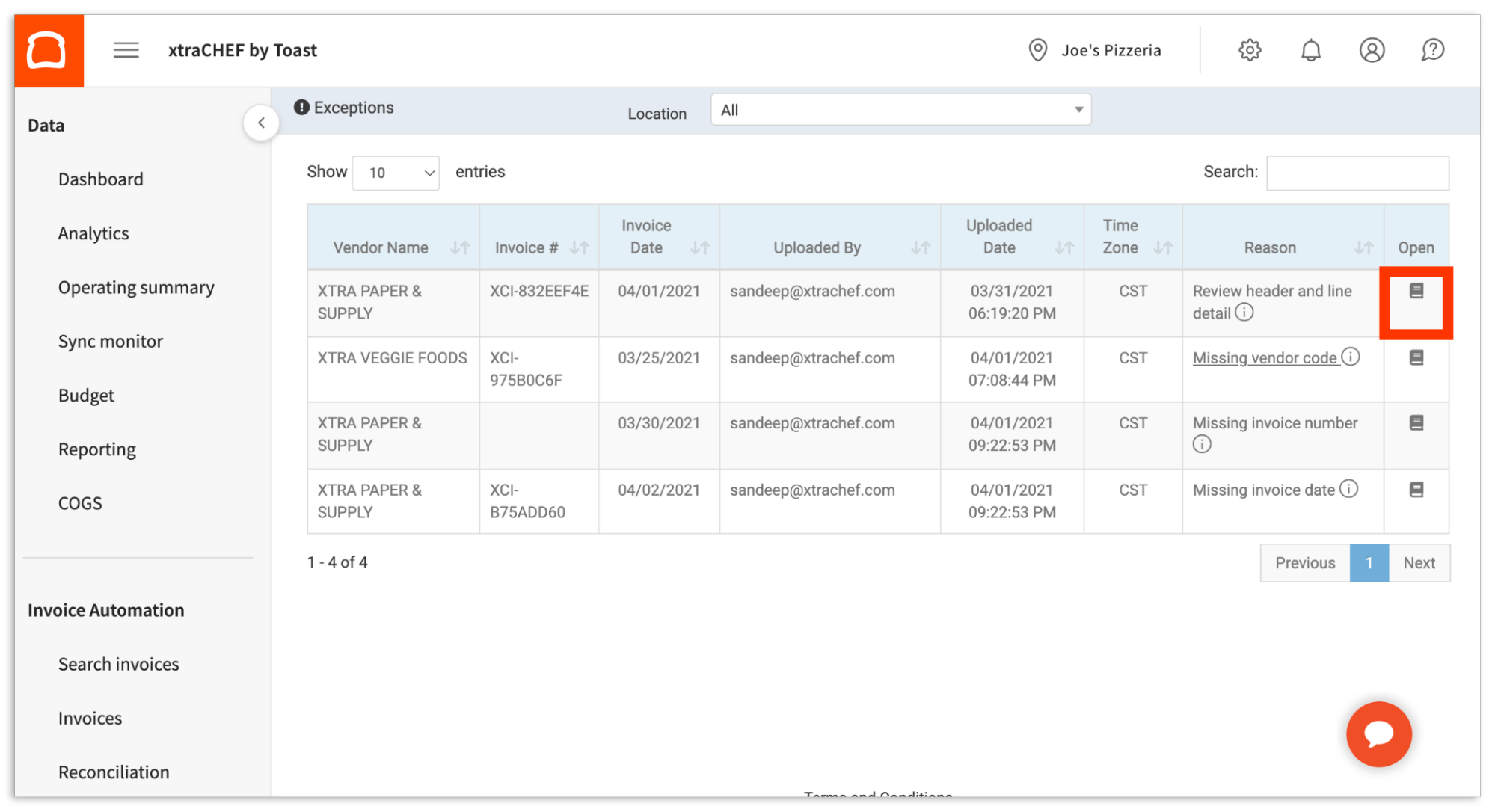The width and height of the screenshot is (1495, 812).
Task: Click the info icon next to Missing vendor code
Action: (1352, 357)
